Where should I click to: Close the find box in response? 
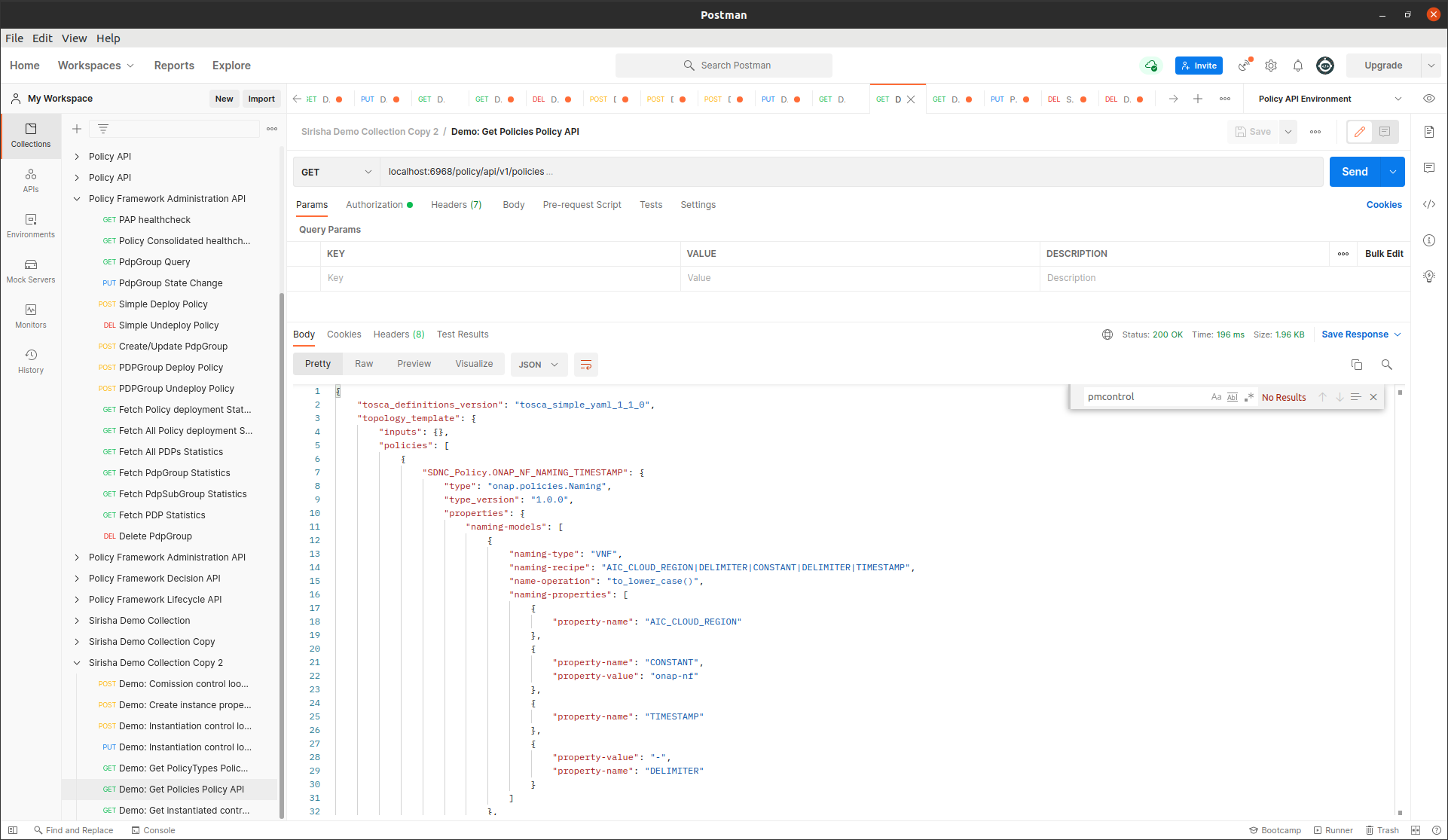click(x=1373, y=397)
